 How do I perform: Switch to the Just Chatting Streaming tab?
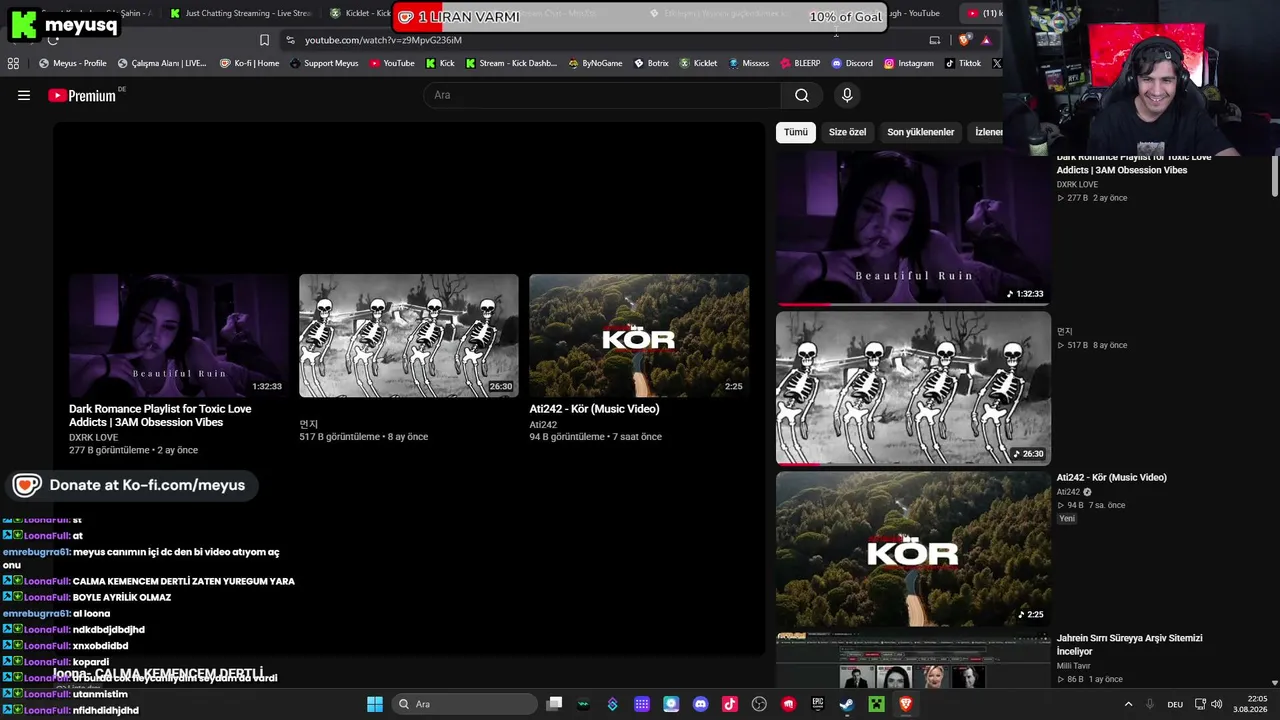coord(240,13)
